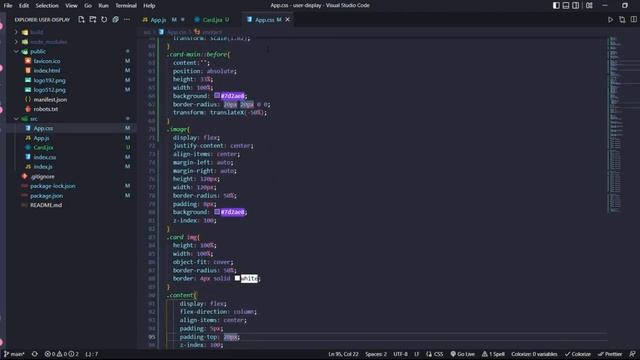The width and height of the screenshot is (640, 360).
Task: Run the file with play icon
Action: 610,20
